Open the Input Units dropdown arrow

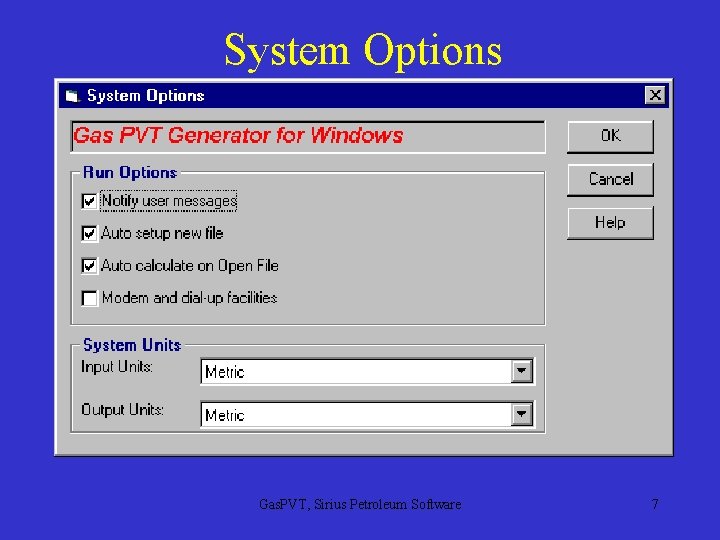522,371
